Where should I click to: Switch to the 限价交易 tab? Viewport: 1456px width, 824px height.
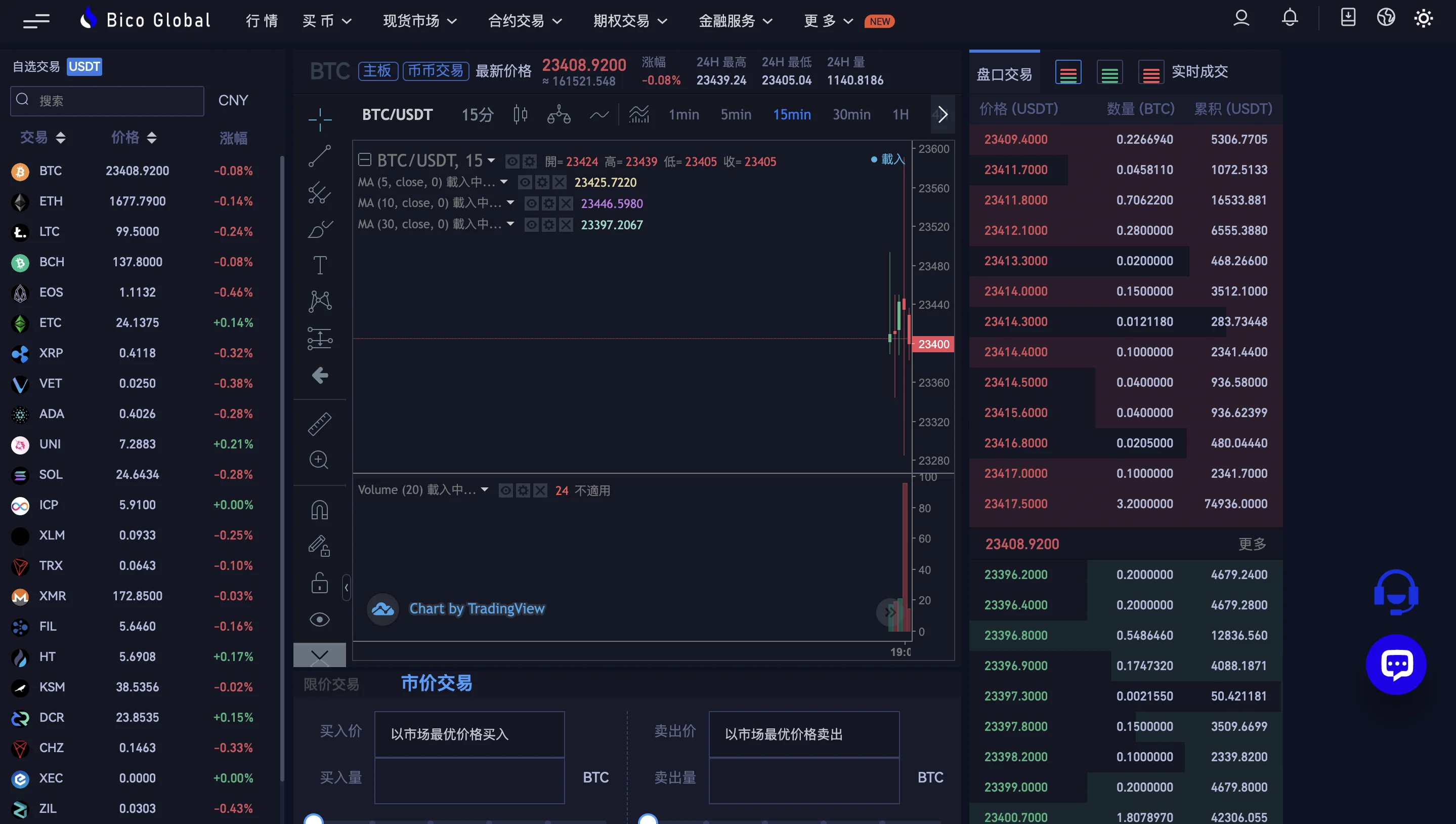coord(331,684)
